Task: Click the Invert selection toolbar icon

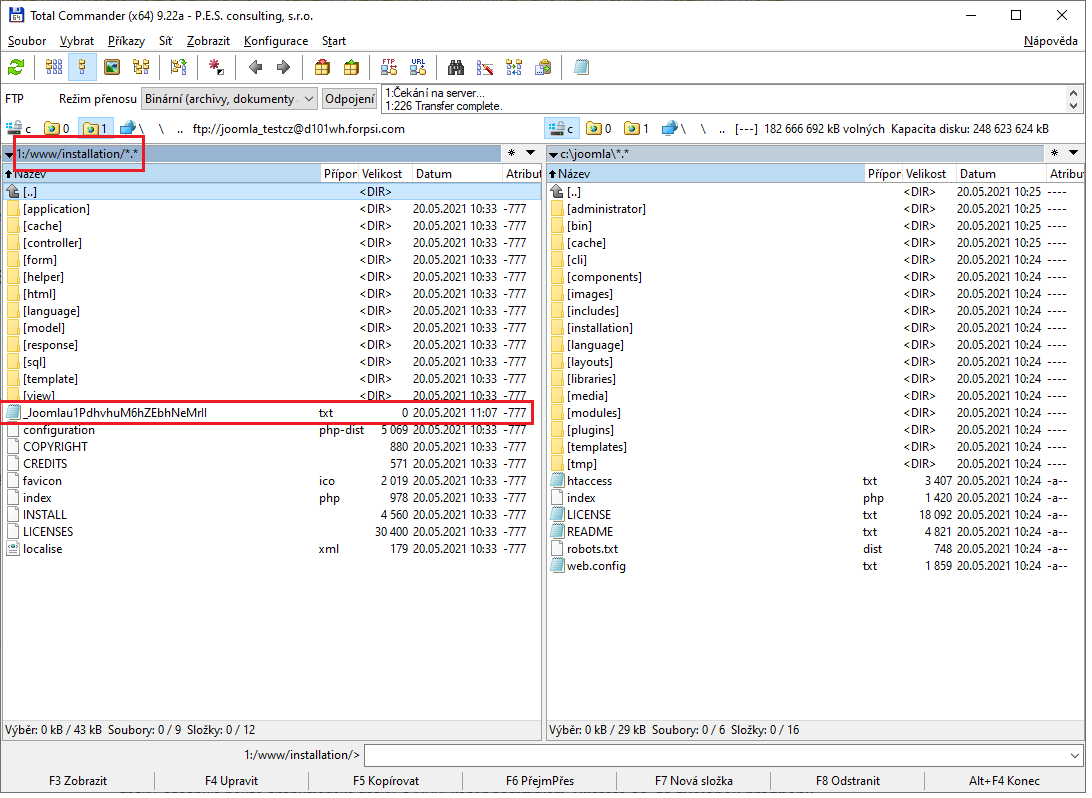Action: tap(179, 68)
